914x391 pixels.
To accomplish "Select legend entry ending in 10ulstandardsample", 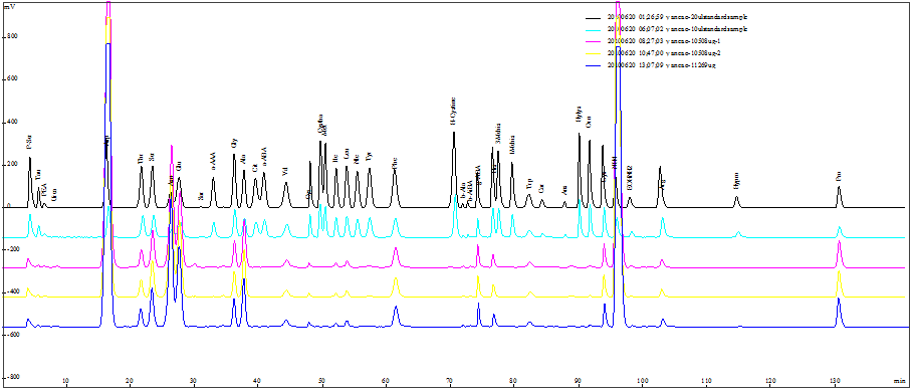I will point(677,29).
